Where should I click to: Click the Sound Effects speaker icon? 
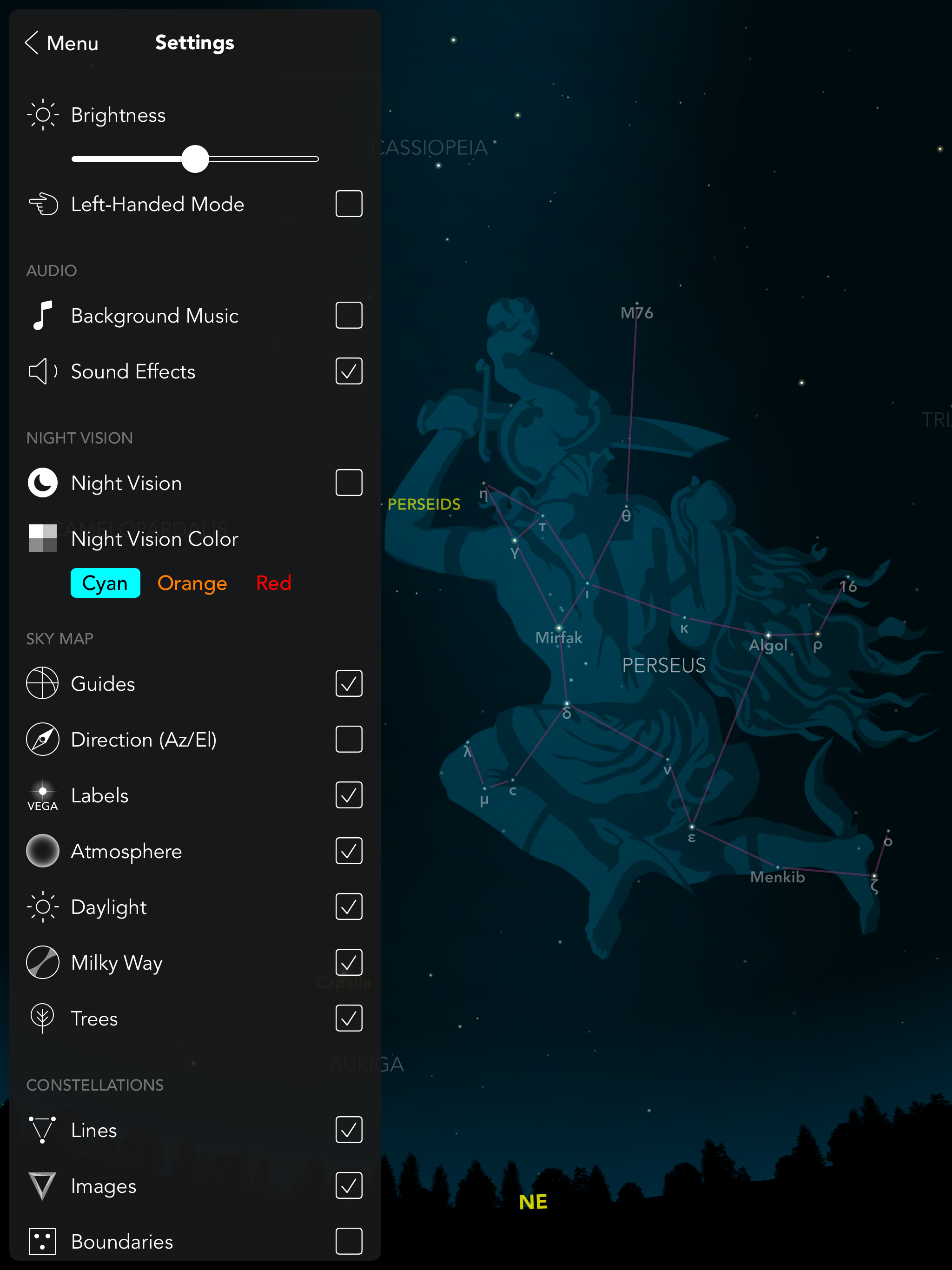pyautogui.click(x=42, y=371)
